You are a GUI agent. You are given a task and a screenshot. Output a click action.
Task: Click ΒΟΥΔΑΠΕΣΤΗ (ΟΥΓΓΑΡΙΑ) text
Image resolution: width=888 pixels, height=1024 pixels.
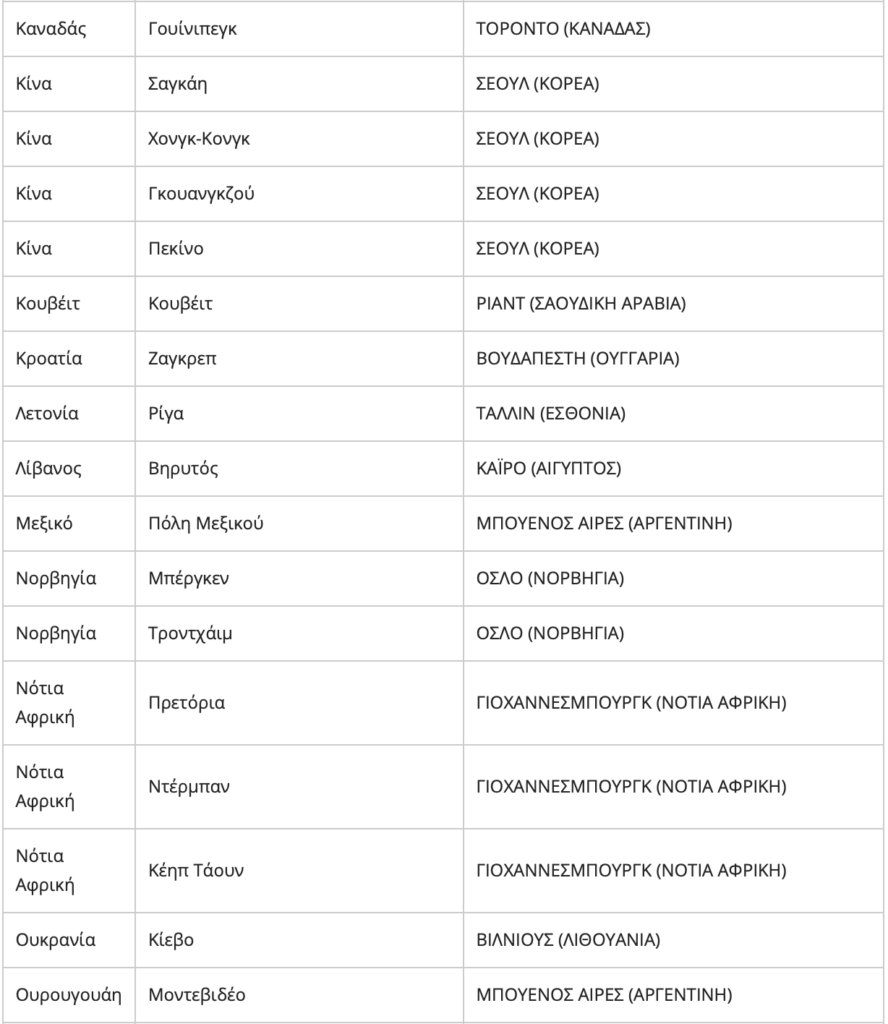[578, 359]
